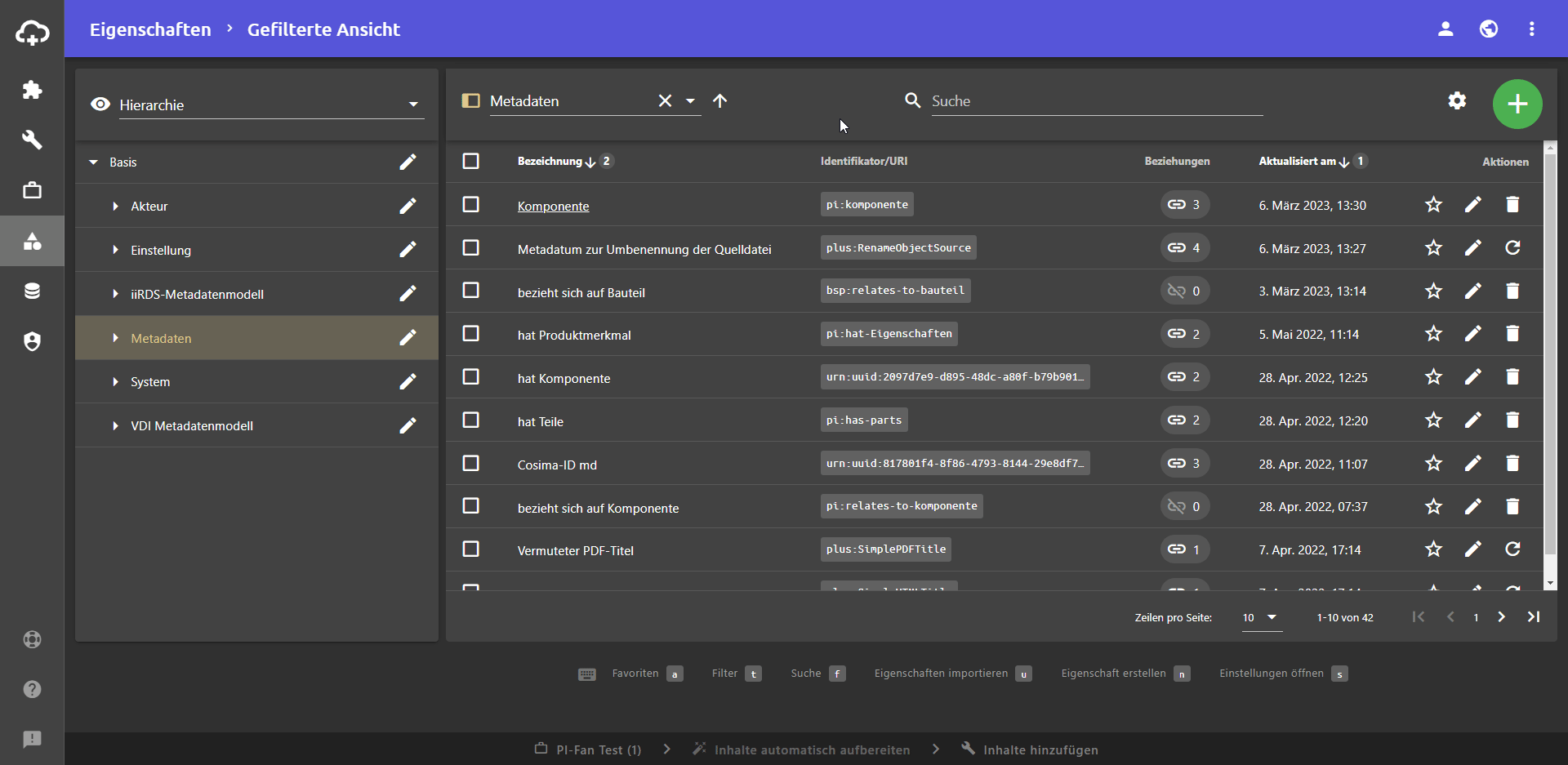Check the Komponente row checkbox
The height and width of the screenshot is (765, 1568).
point(470,204)
